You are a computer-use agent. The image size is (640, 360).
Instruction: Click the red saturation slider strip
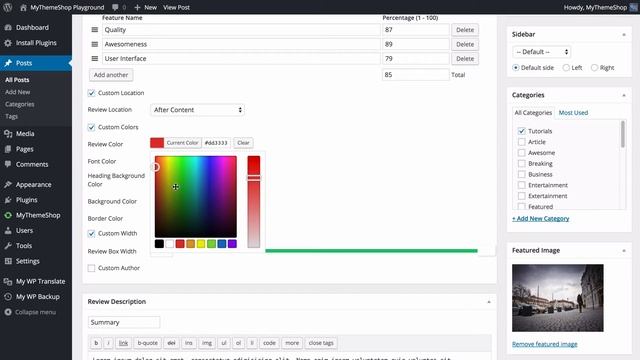click(253, 202)
